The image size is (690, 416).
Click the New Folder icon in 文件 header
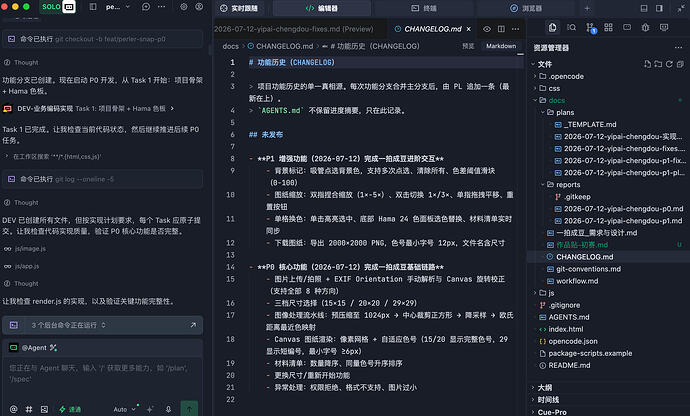tap(658, 64)
